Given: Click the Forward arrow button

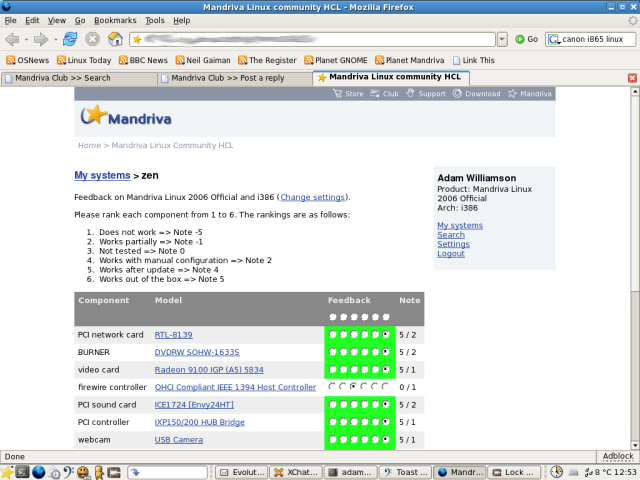Looking at the screenshot, I should tap(41, 39).
